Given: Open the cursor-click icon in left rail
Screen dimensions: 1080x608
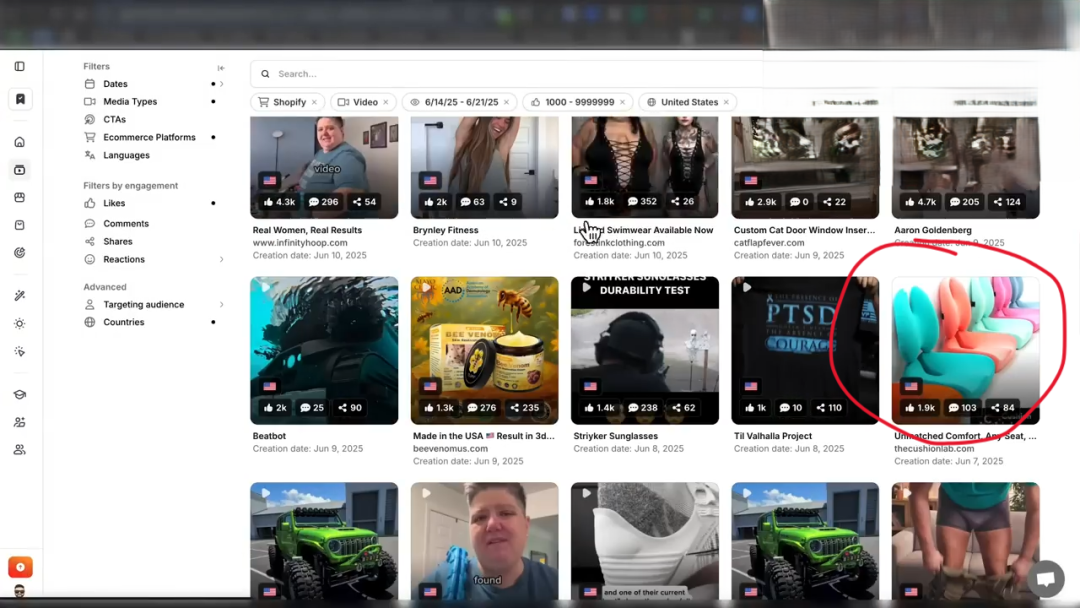Looking at the screenshot, I should (19, 352).
